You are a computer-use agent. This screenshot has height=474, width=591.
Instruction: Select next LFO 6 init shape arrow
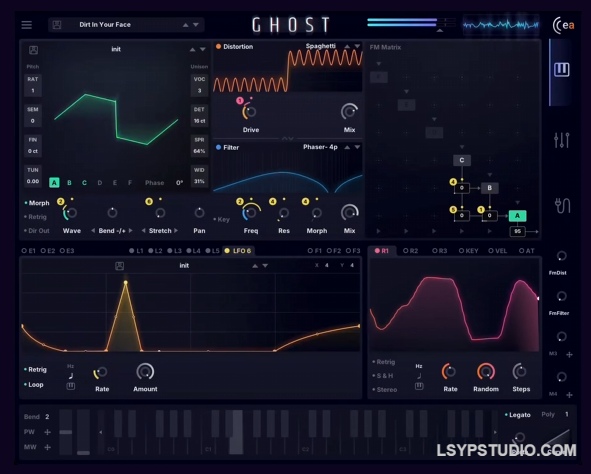pos(265,266)
